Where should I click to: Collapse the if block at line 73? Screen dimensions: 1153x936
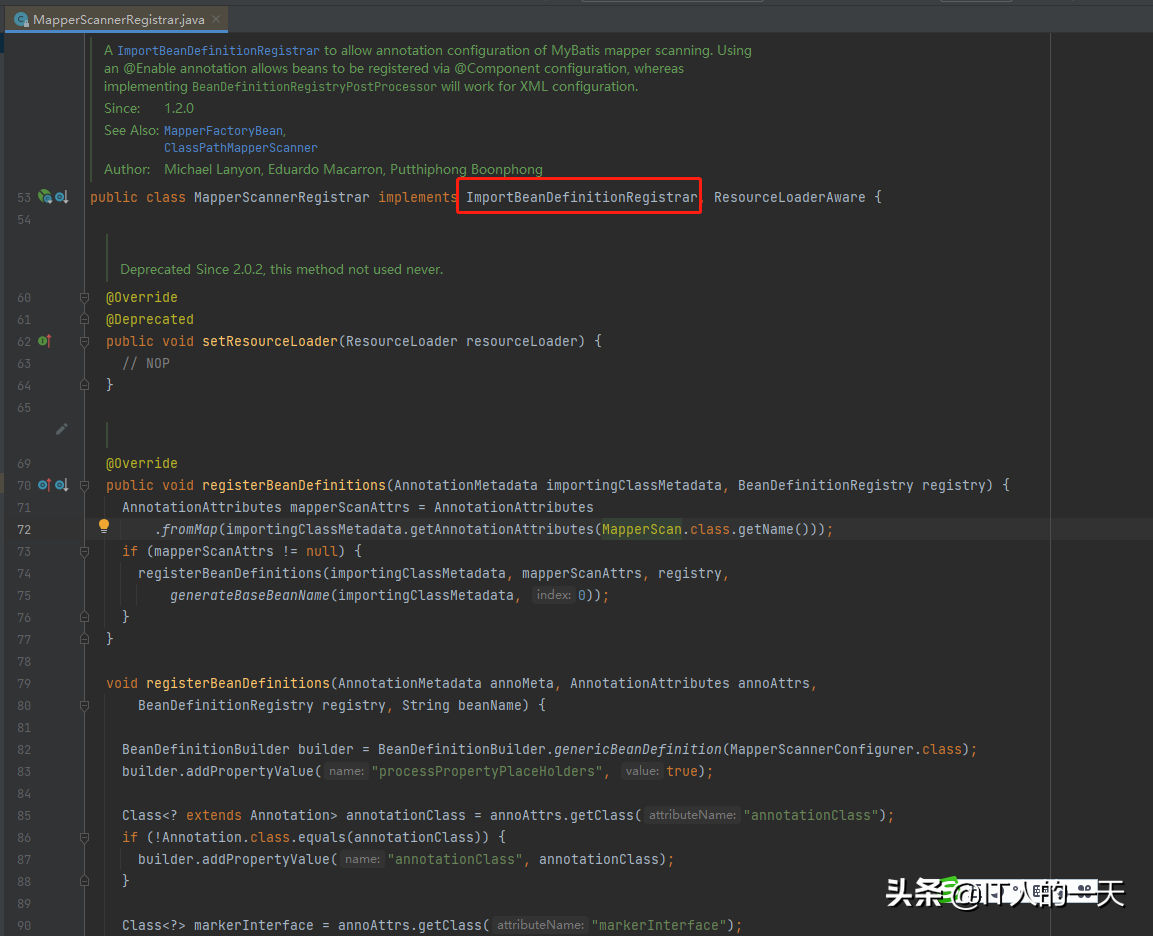click(84, 551)
